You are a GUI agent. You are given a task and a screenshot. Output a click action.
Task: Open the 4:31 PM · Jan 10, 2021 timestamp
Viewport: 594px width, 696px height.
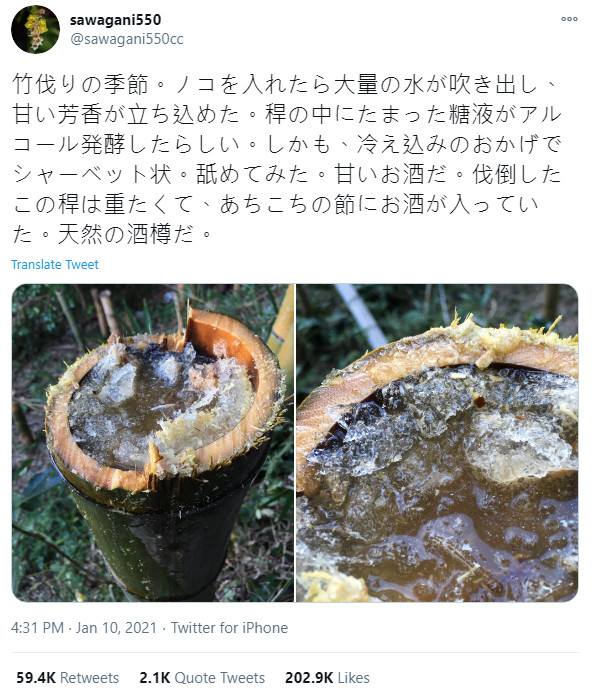point(84,628)
